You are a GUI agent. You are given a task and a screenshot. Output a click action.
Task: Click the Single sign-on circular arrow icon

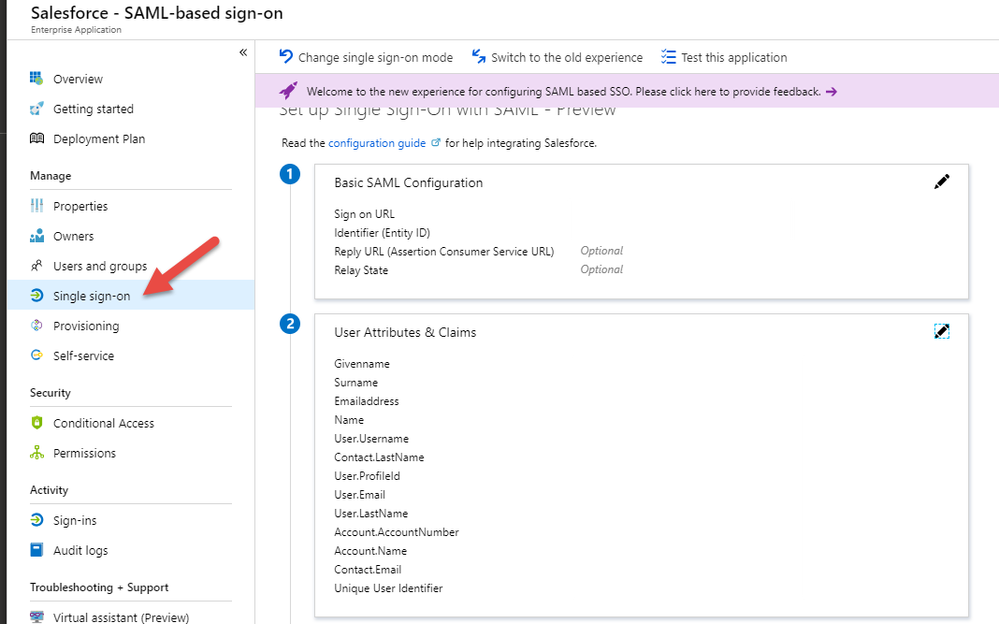[x=36, y=295]
